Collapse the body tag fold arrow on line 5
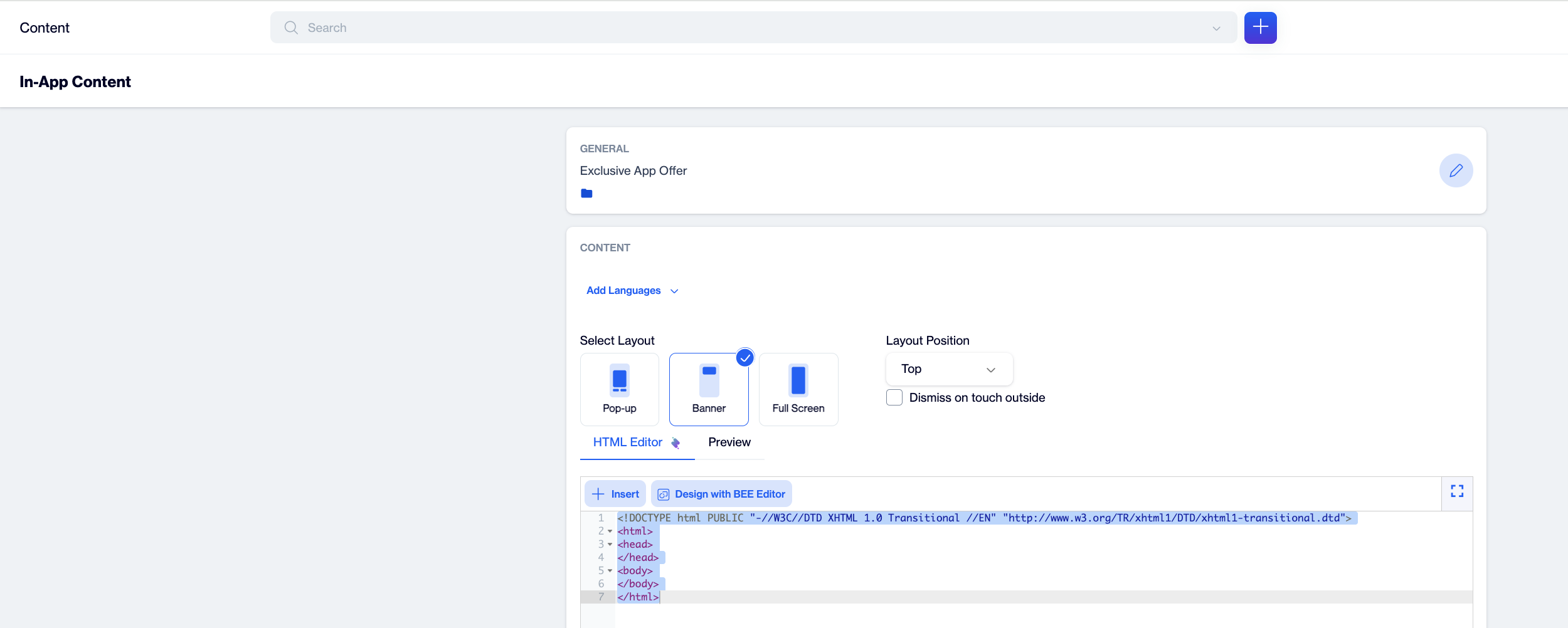Image resolution: width=1568 pixels, height=628 pixels. (610, 571)
